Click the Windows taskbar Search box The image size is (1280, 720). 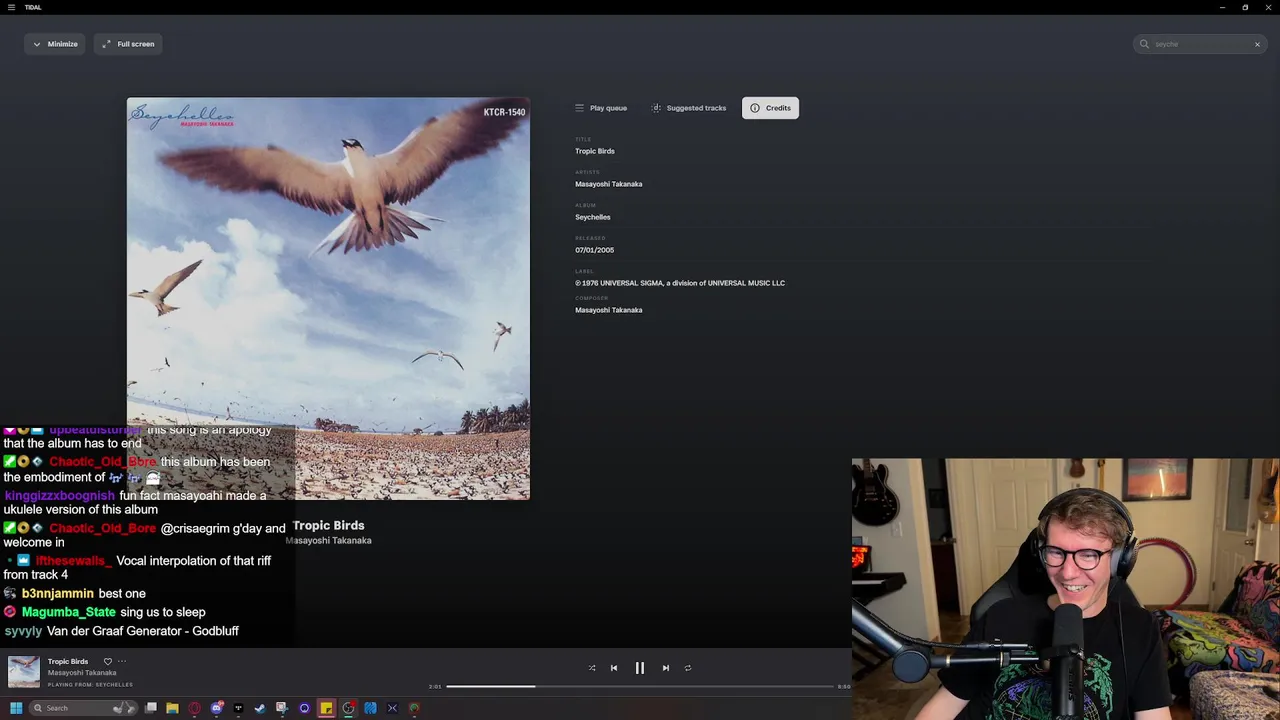tap(84, 708)
